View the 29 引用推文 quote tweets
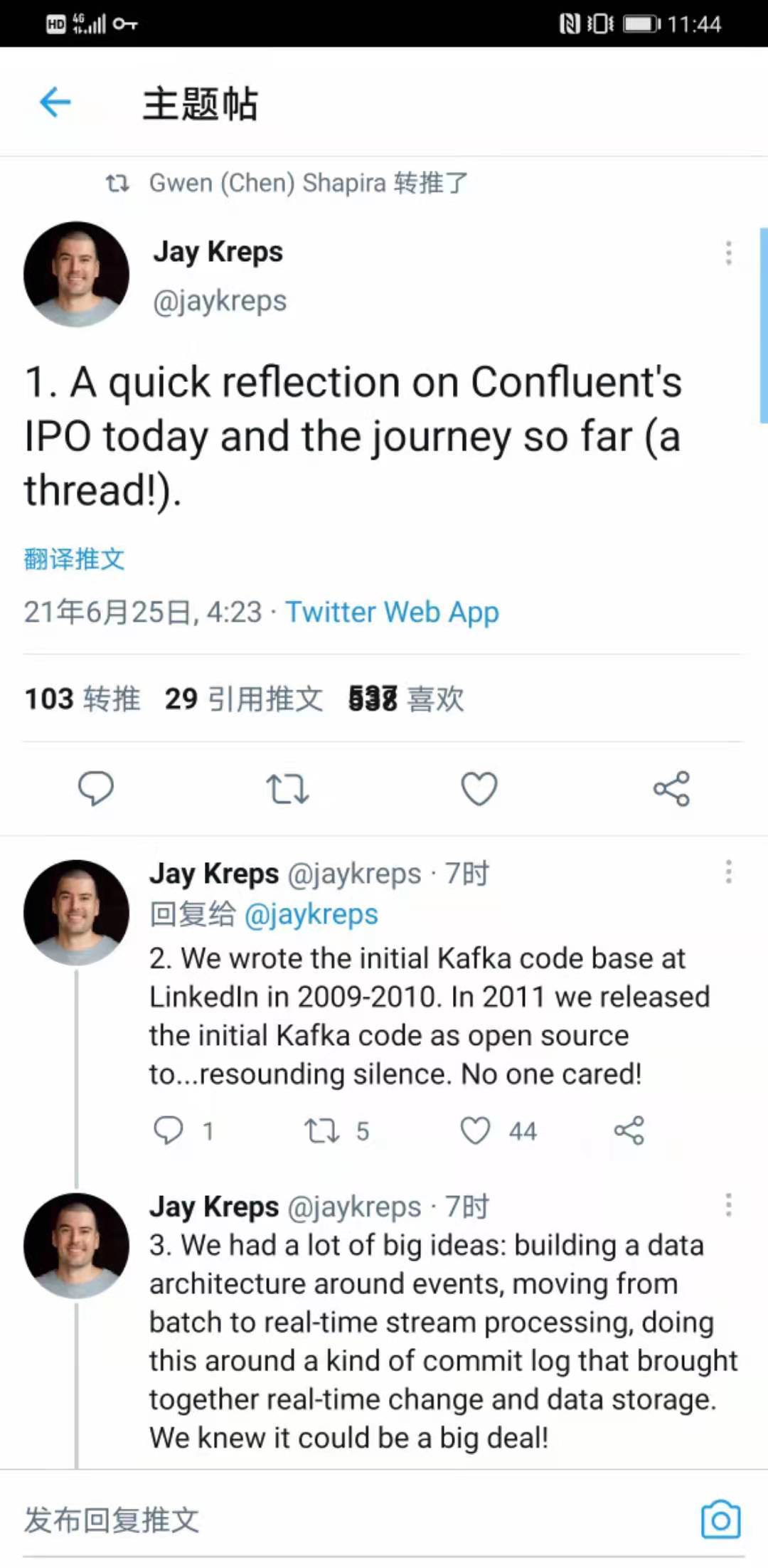The width and height of the screenshot is (768, 1568). (244, 699)
